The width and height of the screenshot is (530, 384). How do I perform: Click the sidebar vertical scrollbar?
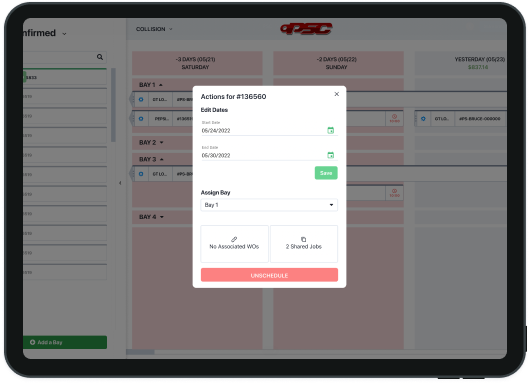[113, 105]
